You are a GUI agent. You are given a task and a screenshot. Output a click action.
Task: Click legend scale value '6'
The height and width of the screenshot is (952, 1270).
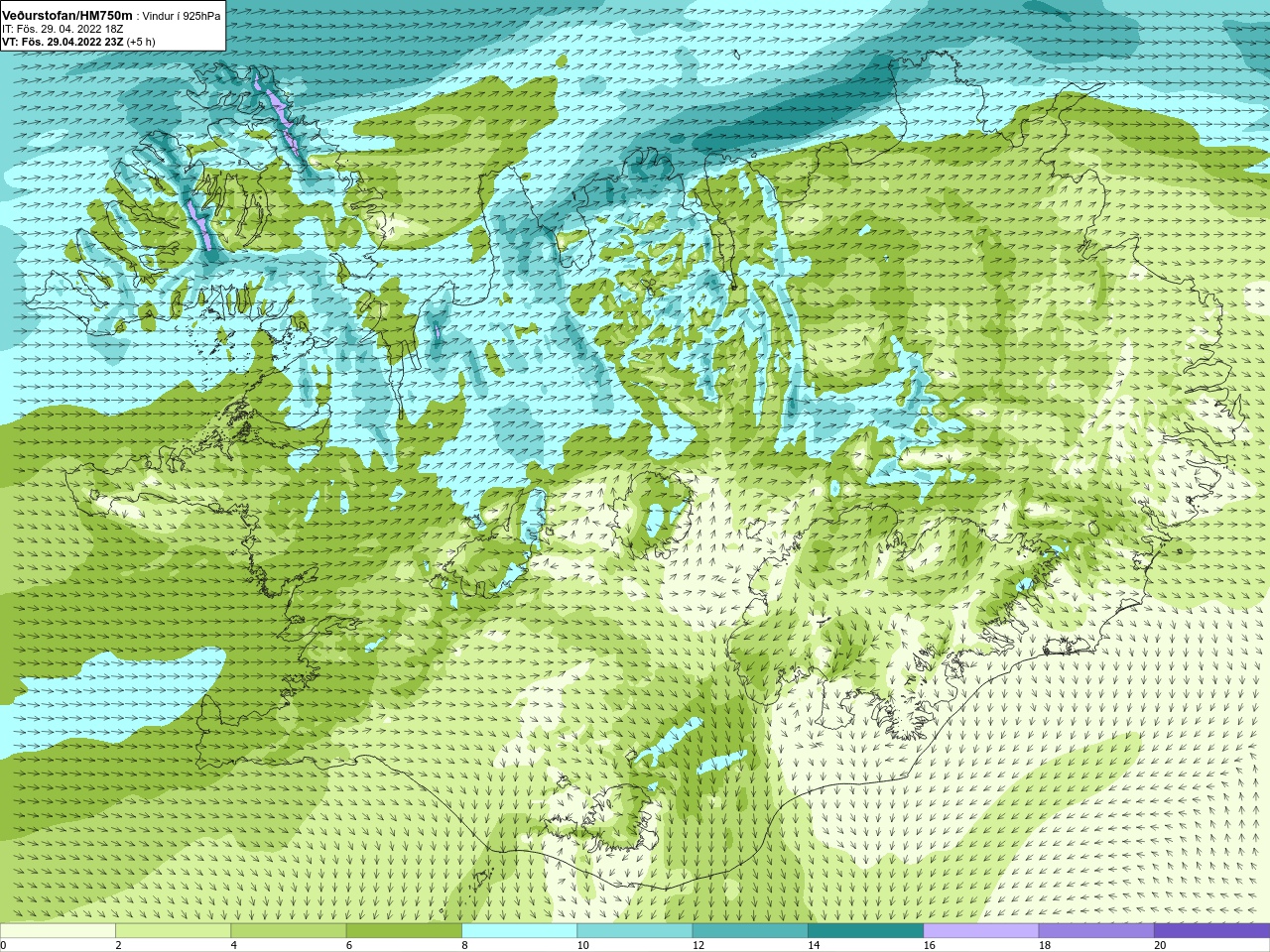(x=349, y=945)
